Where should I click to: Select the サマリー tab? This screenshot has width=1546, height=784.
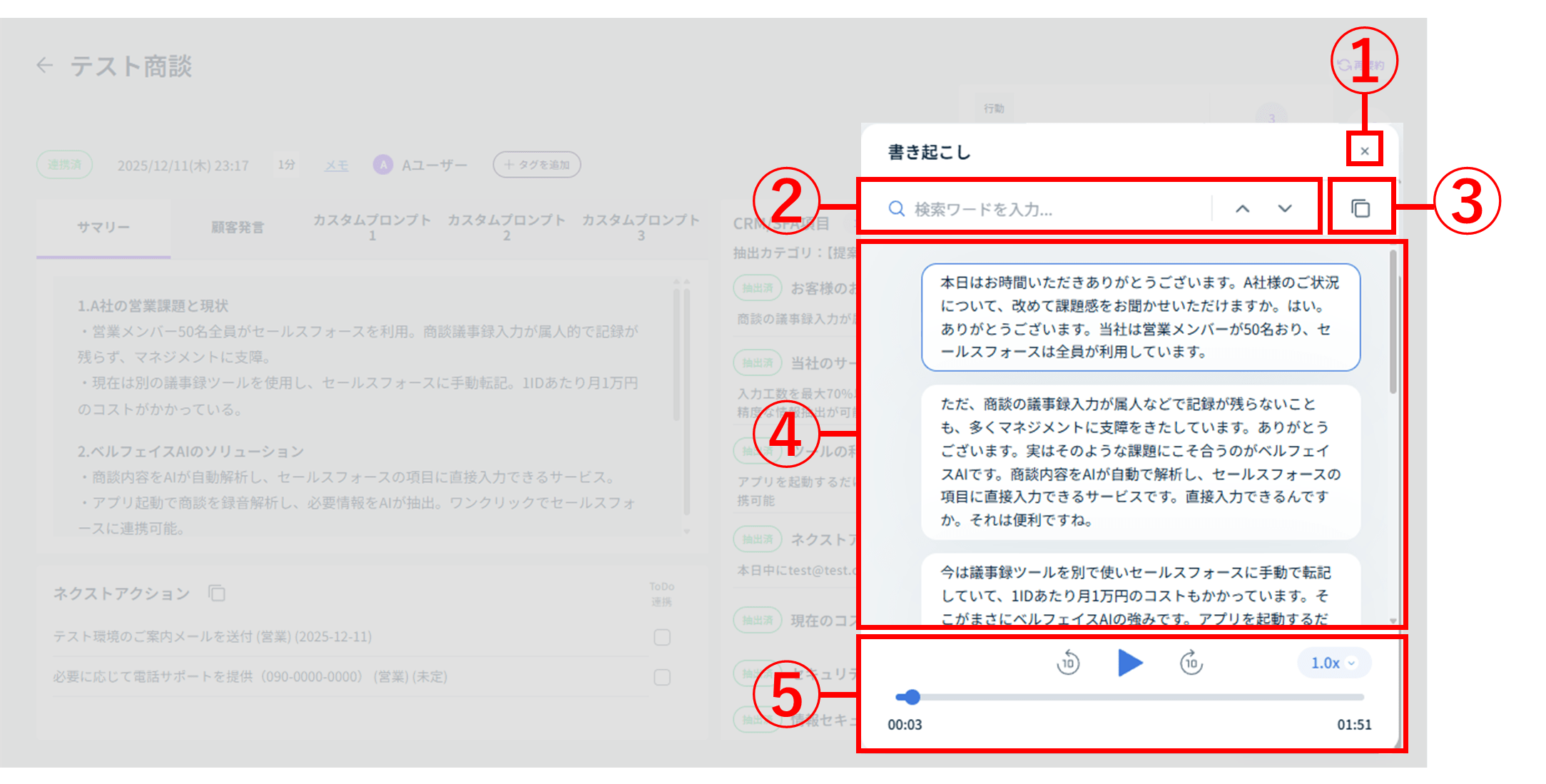[103, 228]
